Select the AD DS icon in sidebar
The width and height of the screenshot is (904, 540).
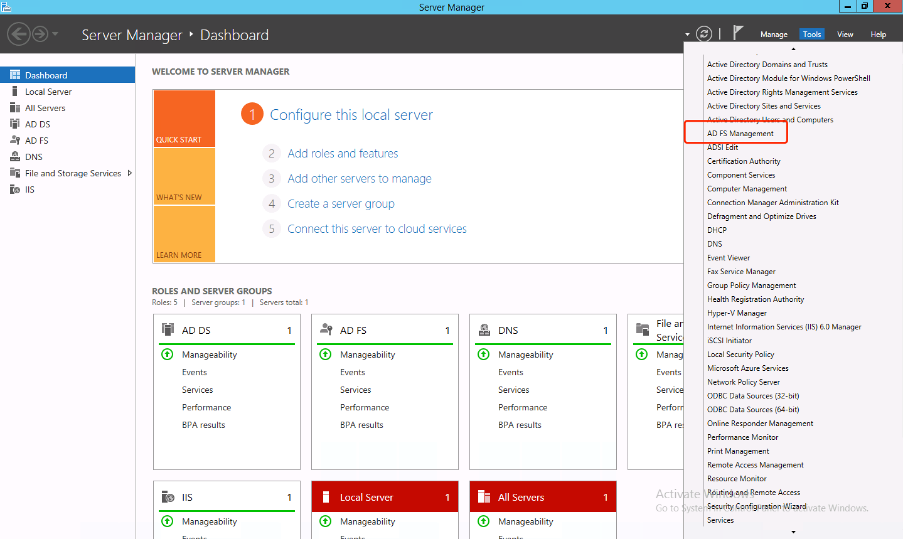pyautogui.click(x=14, y=124)
